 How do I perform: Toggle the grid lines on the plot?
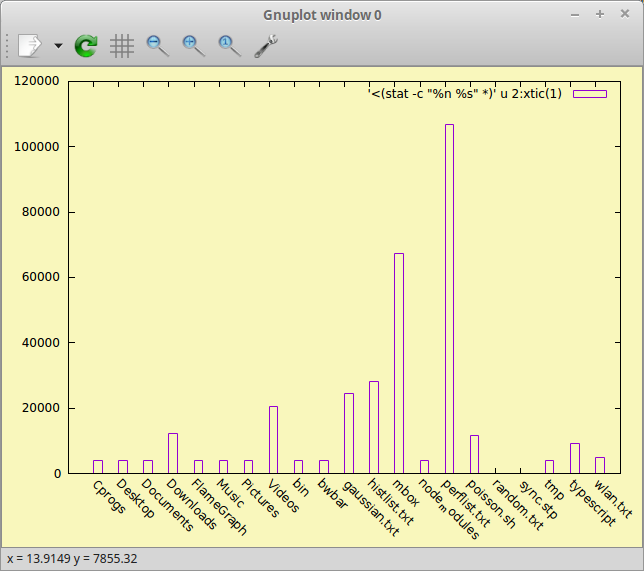click(122, 45)
